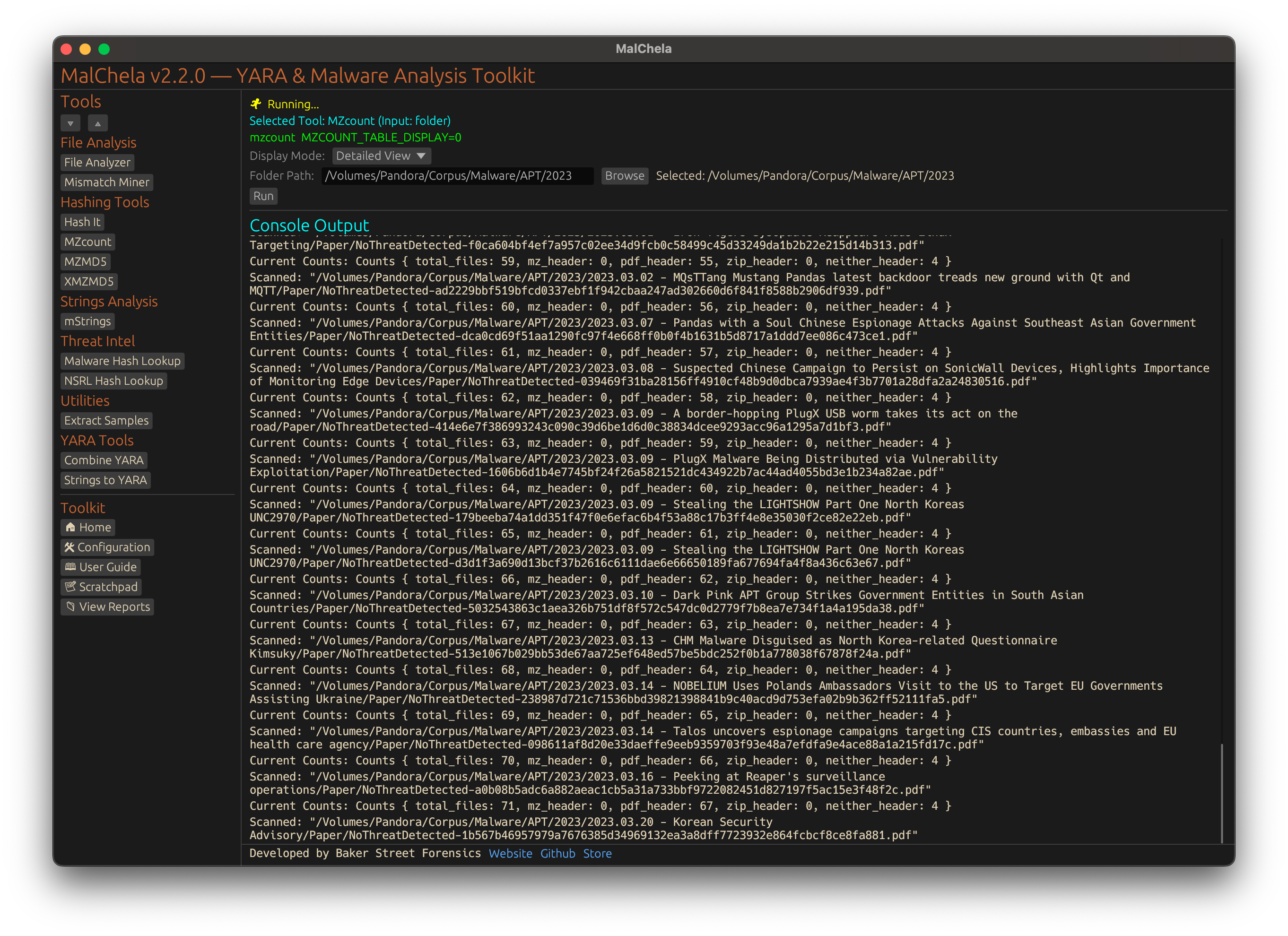The height and width of the screenshot is (936, 1288).
Task: Open the Scratchpad
Action: point(101,587)
